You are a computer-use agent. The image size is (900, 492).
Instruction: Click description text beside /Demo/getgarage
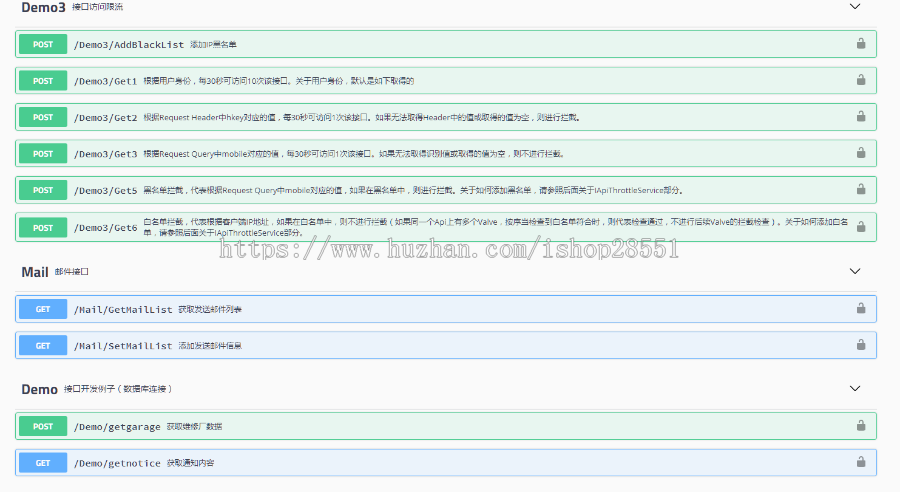(x=194, y=427)
